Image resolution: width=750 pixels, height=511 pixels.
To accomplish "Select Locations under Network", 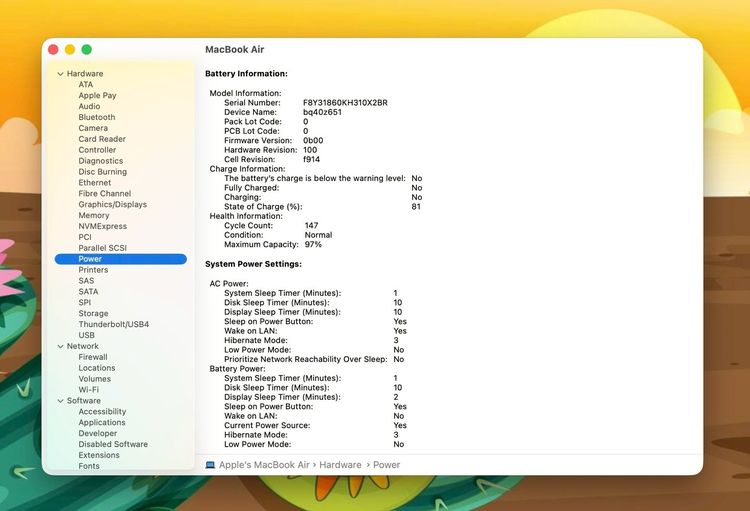I will point(97,368).
